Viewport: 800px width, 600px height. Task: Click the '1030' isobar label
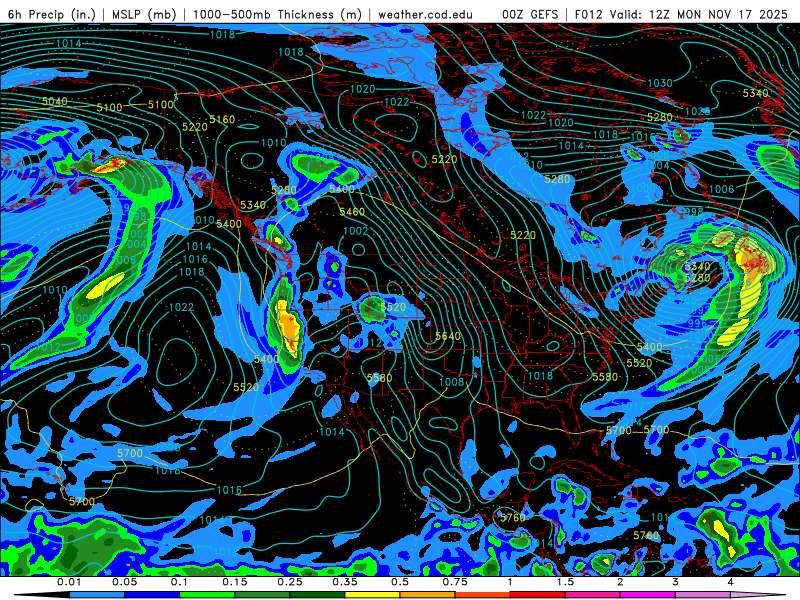pos(660,83)
